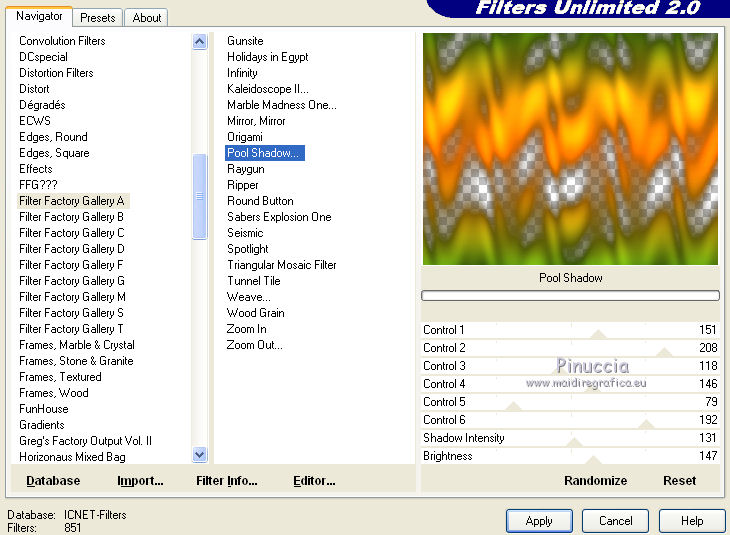Select Greg's Factory Output Vol. II
The image size is (730, 535).
tap(86, 441)
